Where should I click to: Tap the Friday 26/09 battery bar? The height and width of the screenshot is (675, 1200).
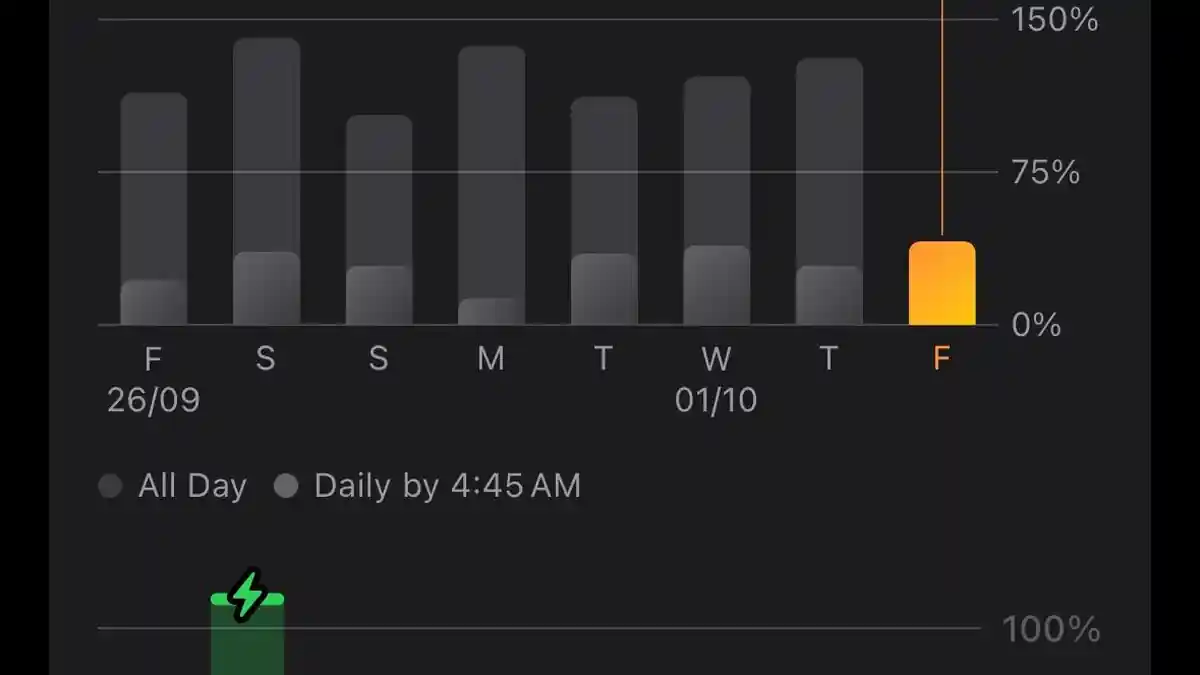pos(154,210)
